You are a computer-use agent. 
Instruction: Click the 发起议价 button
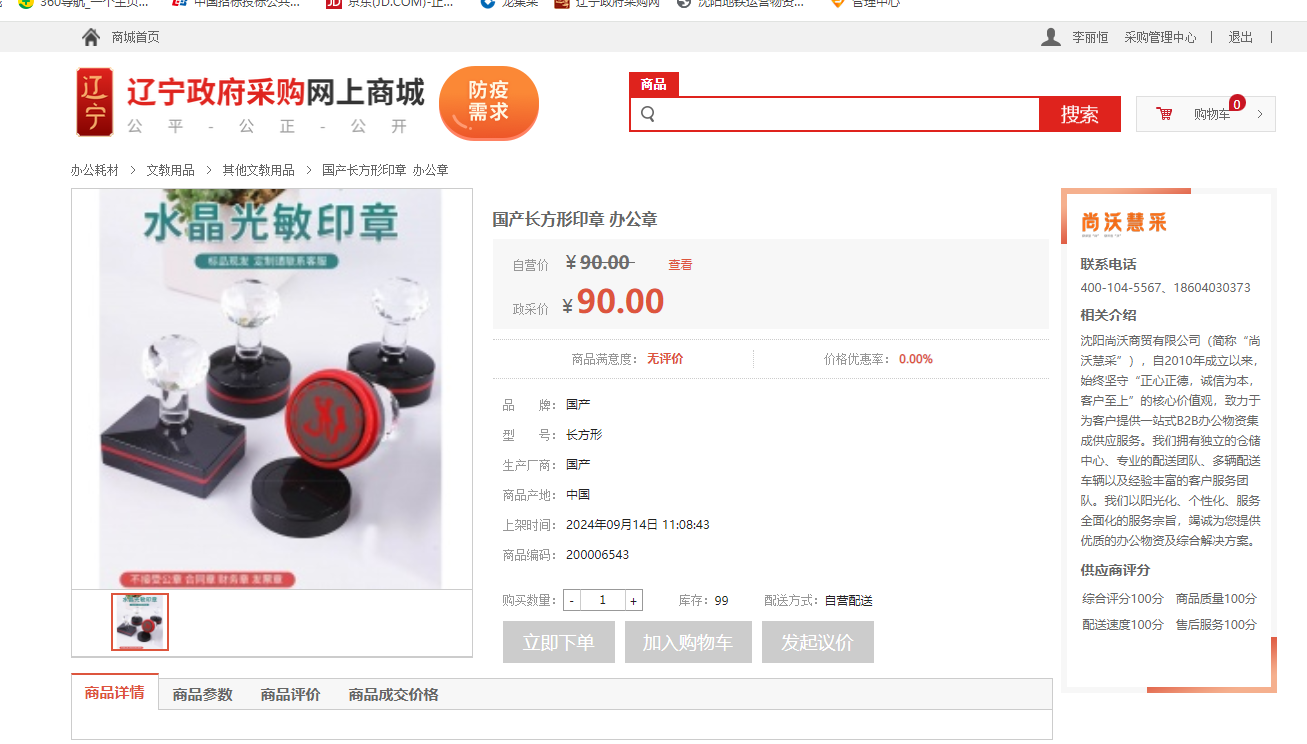tap(818, 642)
